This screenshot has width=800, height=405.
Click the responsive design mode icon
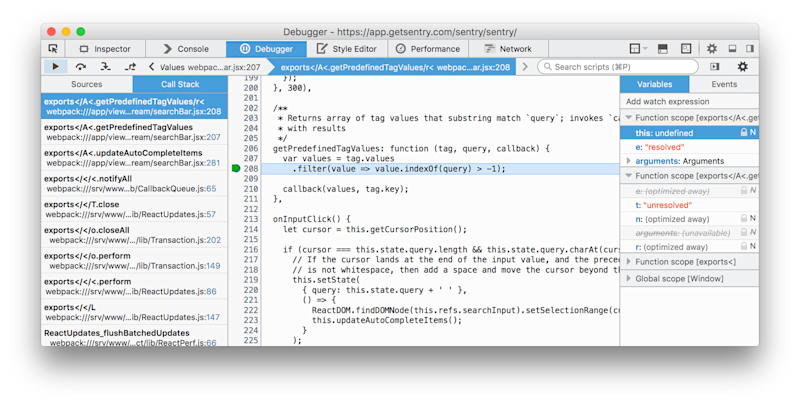click(x=686, y=48)
